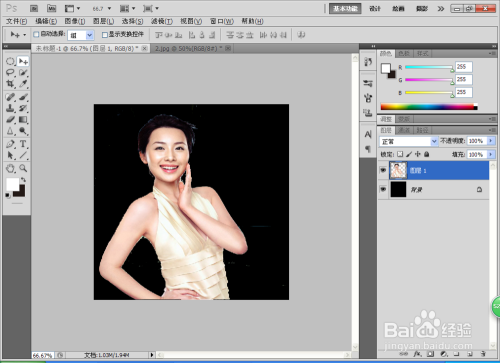Screen dimensions: 500x363
Task: Click the R channel slider
Action: (x=429, y=67)
